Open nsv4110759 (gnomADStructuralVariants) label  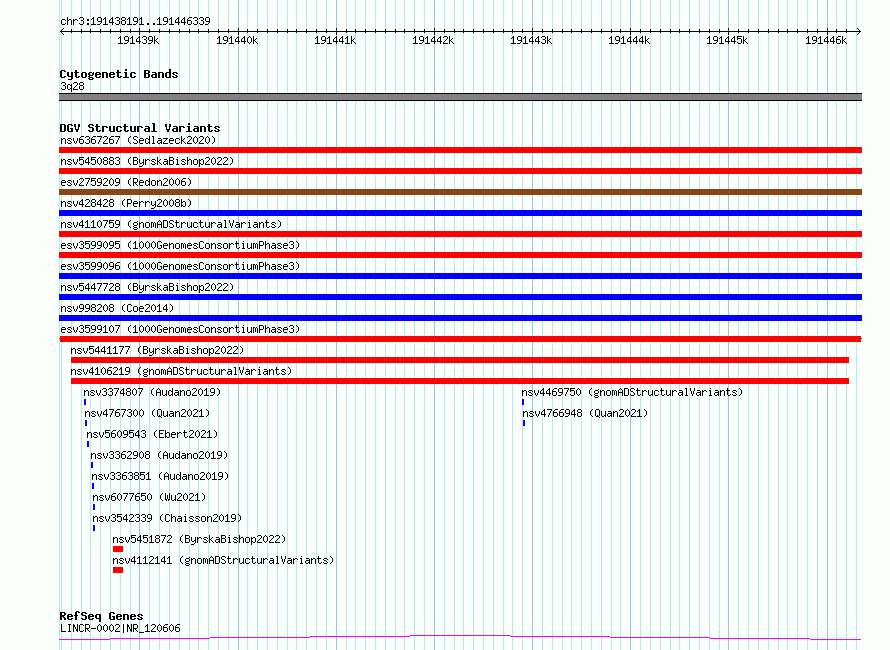[171, 224]
